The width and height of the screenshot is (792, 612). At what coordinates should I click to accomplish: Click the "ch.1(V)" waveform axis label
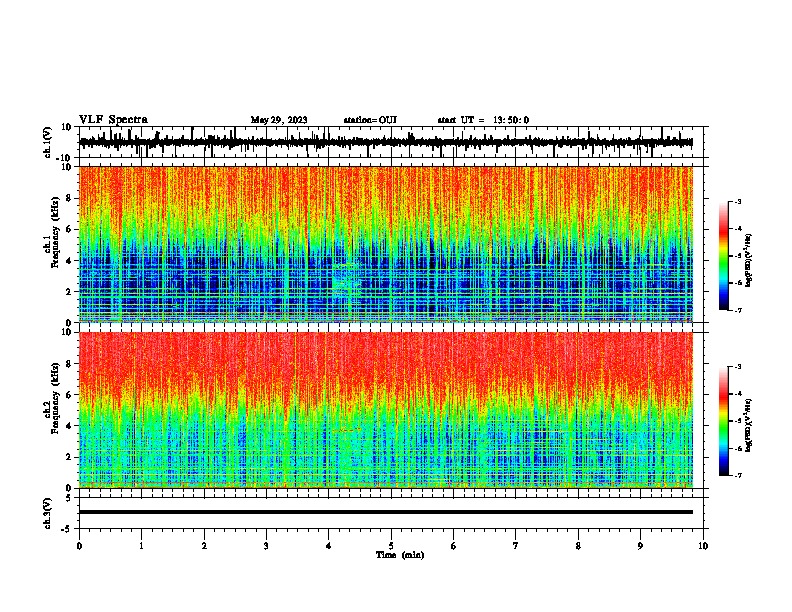point(48,142)
